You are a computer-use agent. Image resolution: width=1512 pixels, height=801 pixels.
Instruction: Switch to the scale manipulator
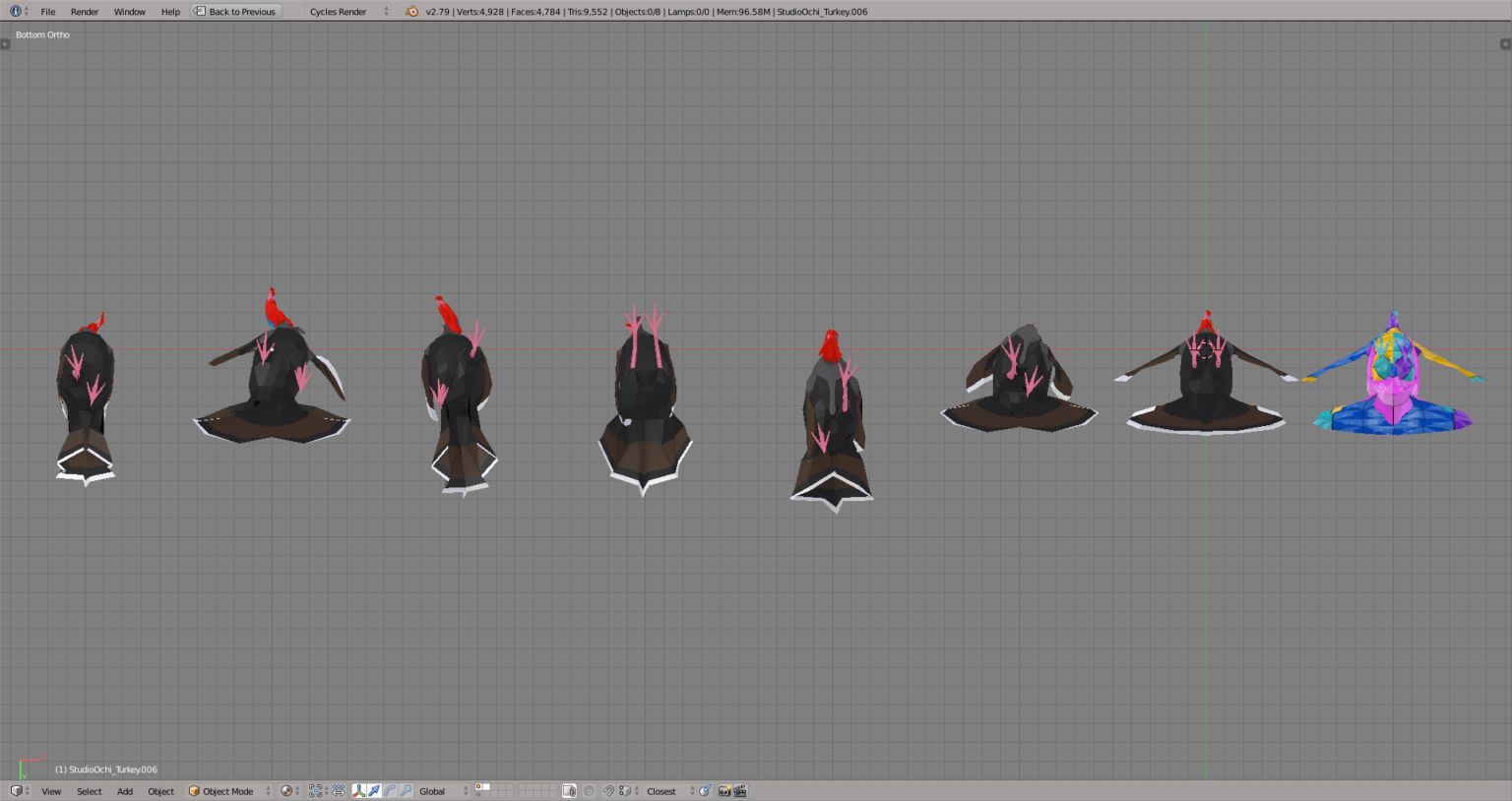click(407, 790)
